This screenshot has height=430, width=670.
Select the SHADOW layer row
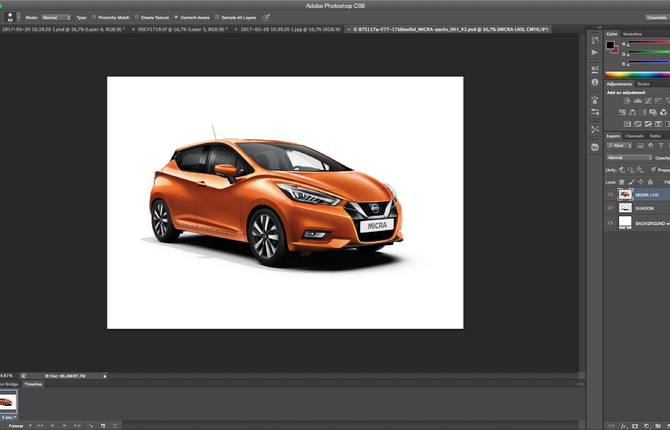tap(637, 208)
